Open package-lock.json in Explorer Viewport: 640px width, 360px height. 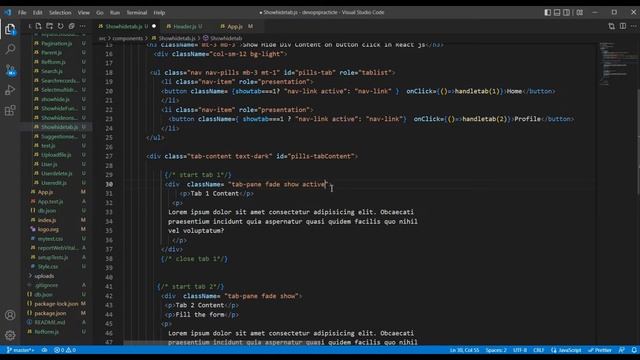[x=56, y=304]
